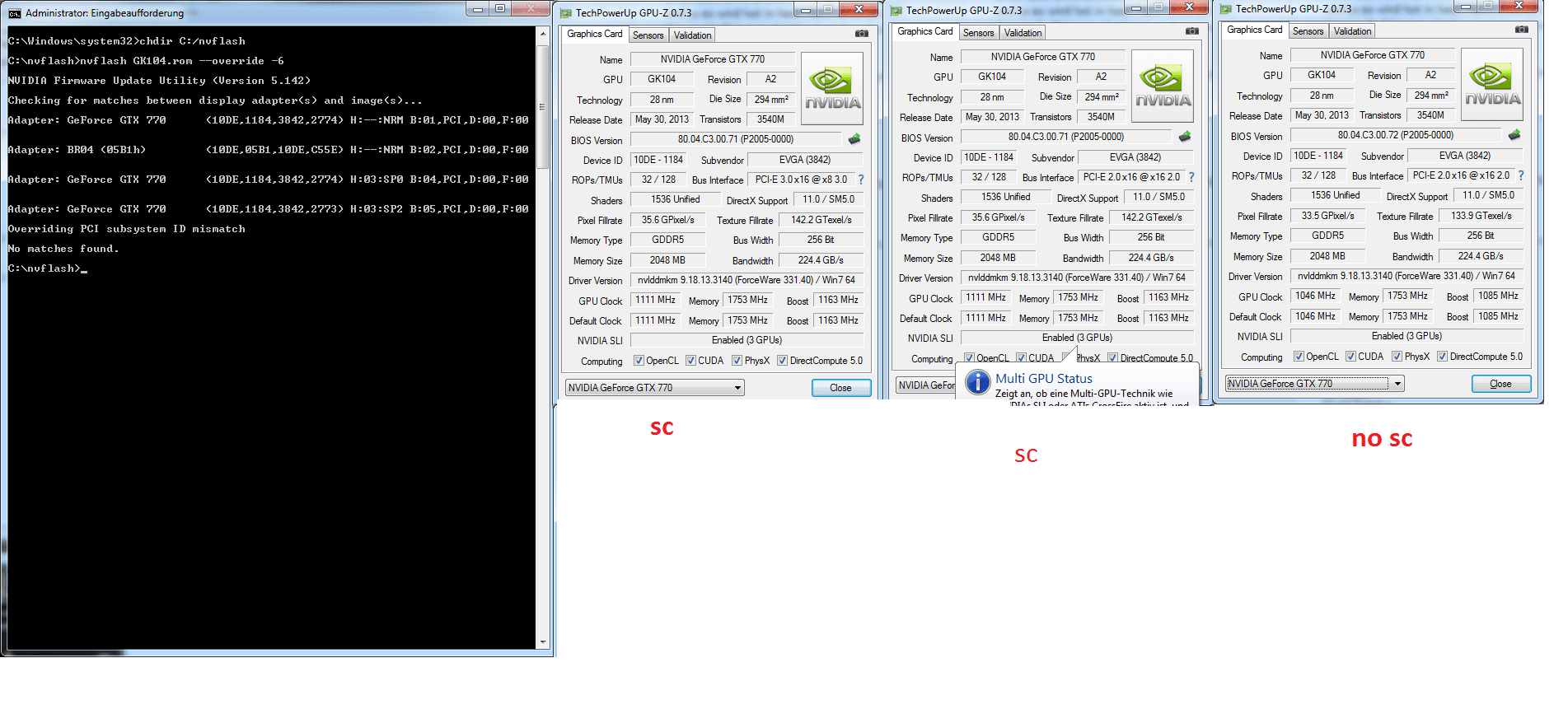Click the Boost field showing 1085 MHz beside GPU Clock
Screen dimensions: 1568x714
point(1498,296)
